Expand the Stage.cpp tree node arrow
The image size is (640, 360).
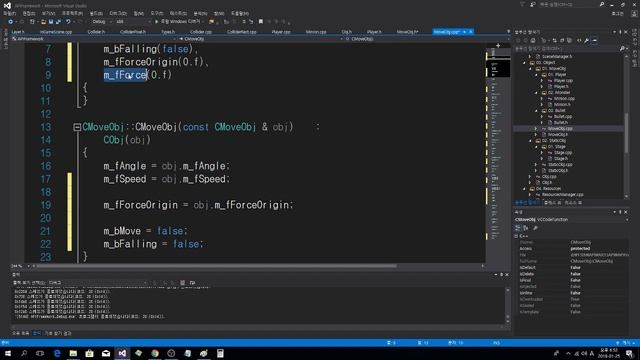coord(542,153)
